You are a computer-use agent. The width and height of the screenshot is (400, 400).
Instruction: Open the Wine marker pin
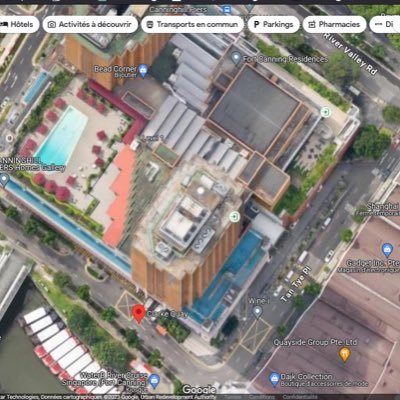(257, 312)
